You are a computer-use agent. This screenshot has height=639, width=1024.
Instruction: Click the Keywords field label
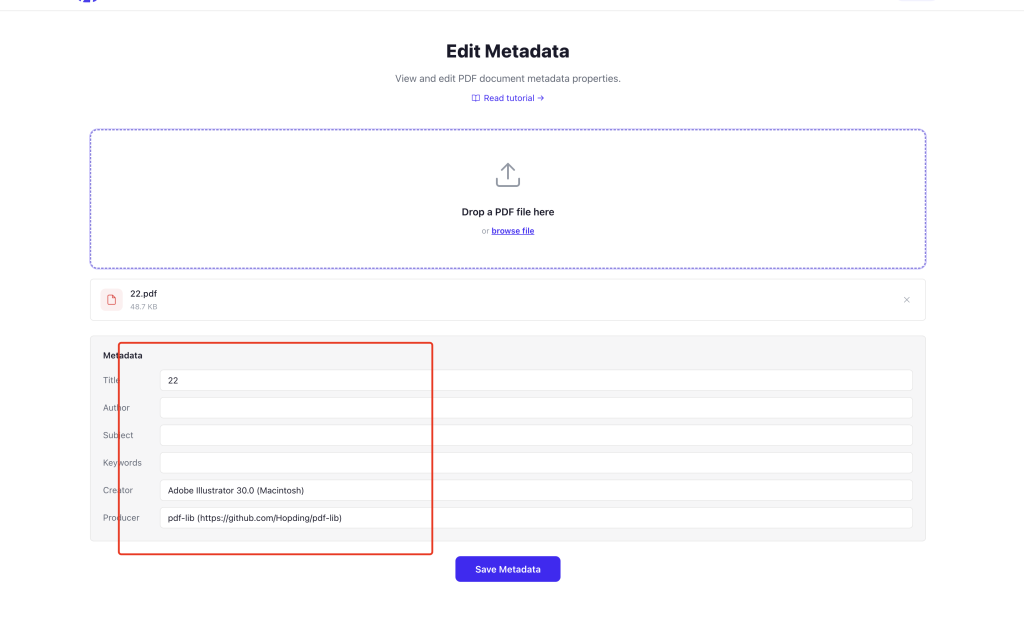(x=122, y=463)
